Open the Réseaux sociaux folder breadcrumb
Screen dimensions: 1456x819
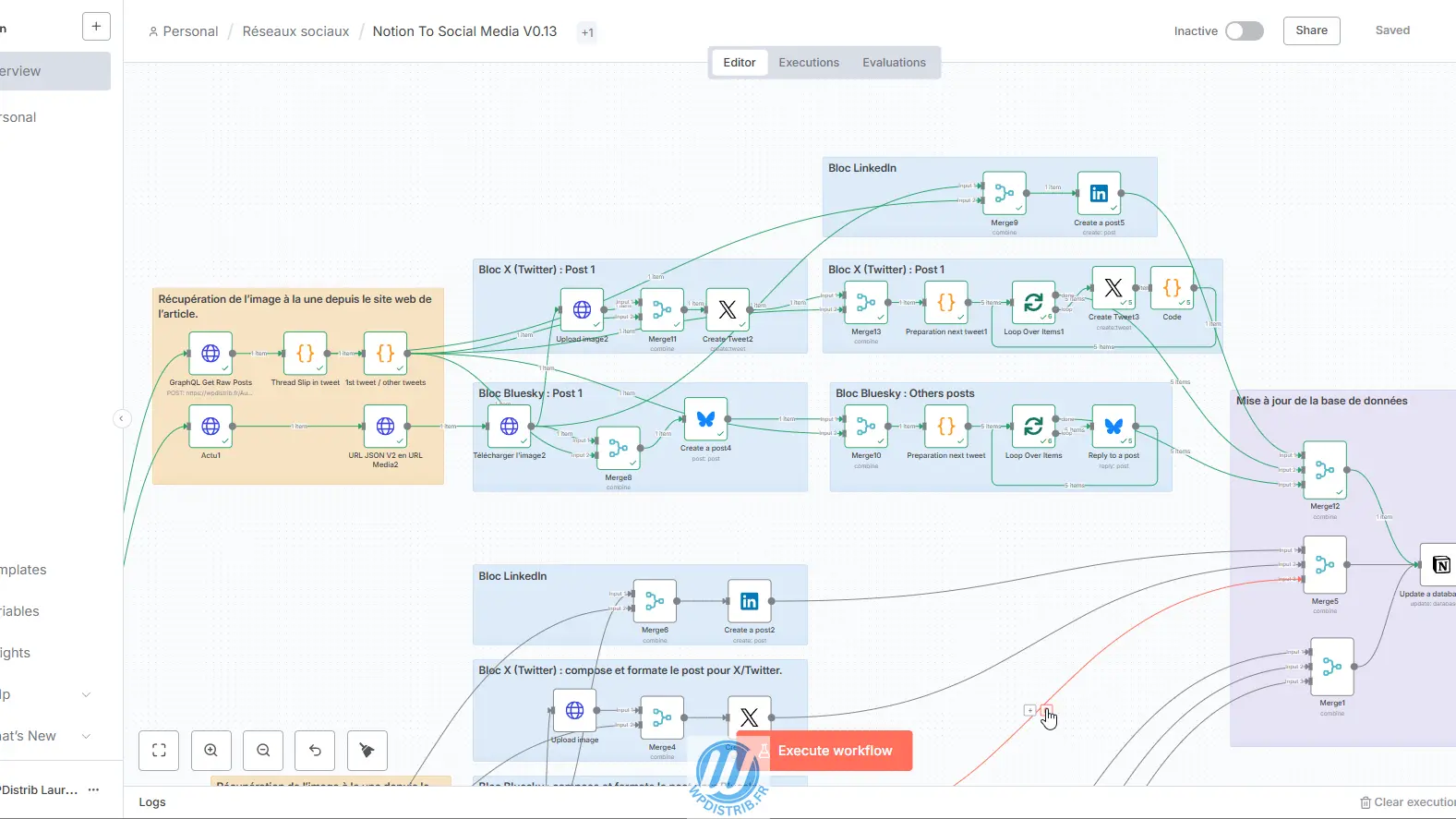(295, 31)
